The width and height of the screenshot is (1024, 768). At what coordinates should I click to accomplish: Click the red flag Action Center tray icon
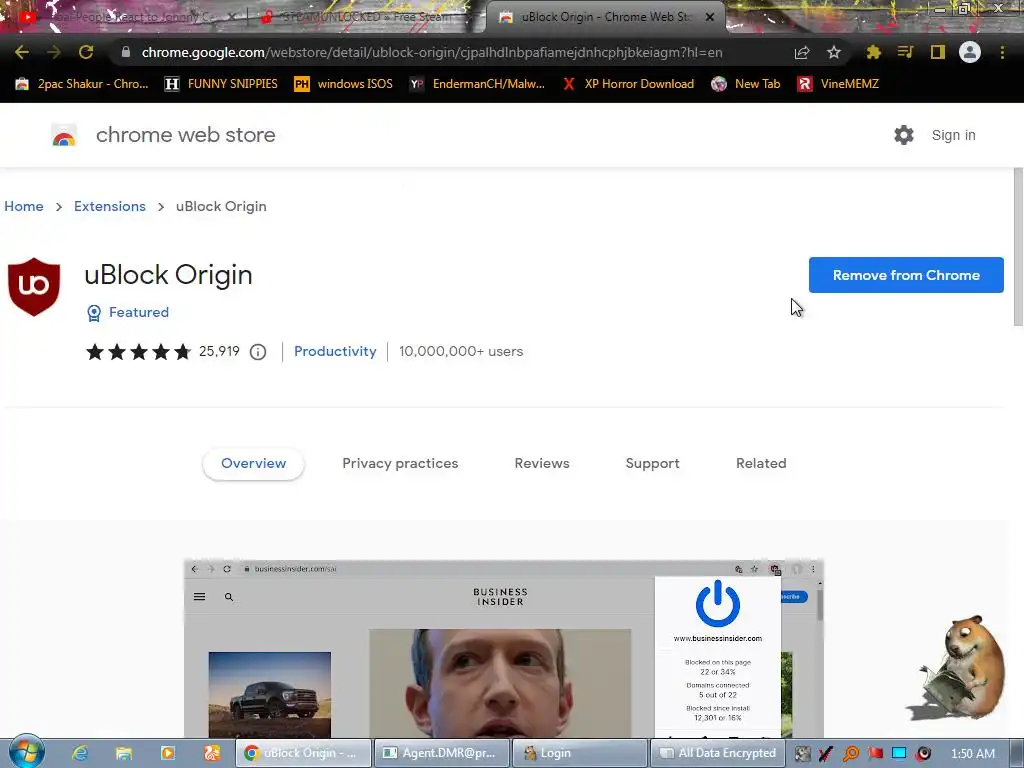click(x=875, y=754)
